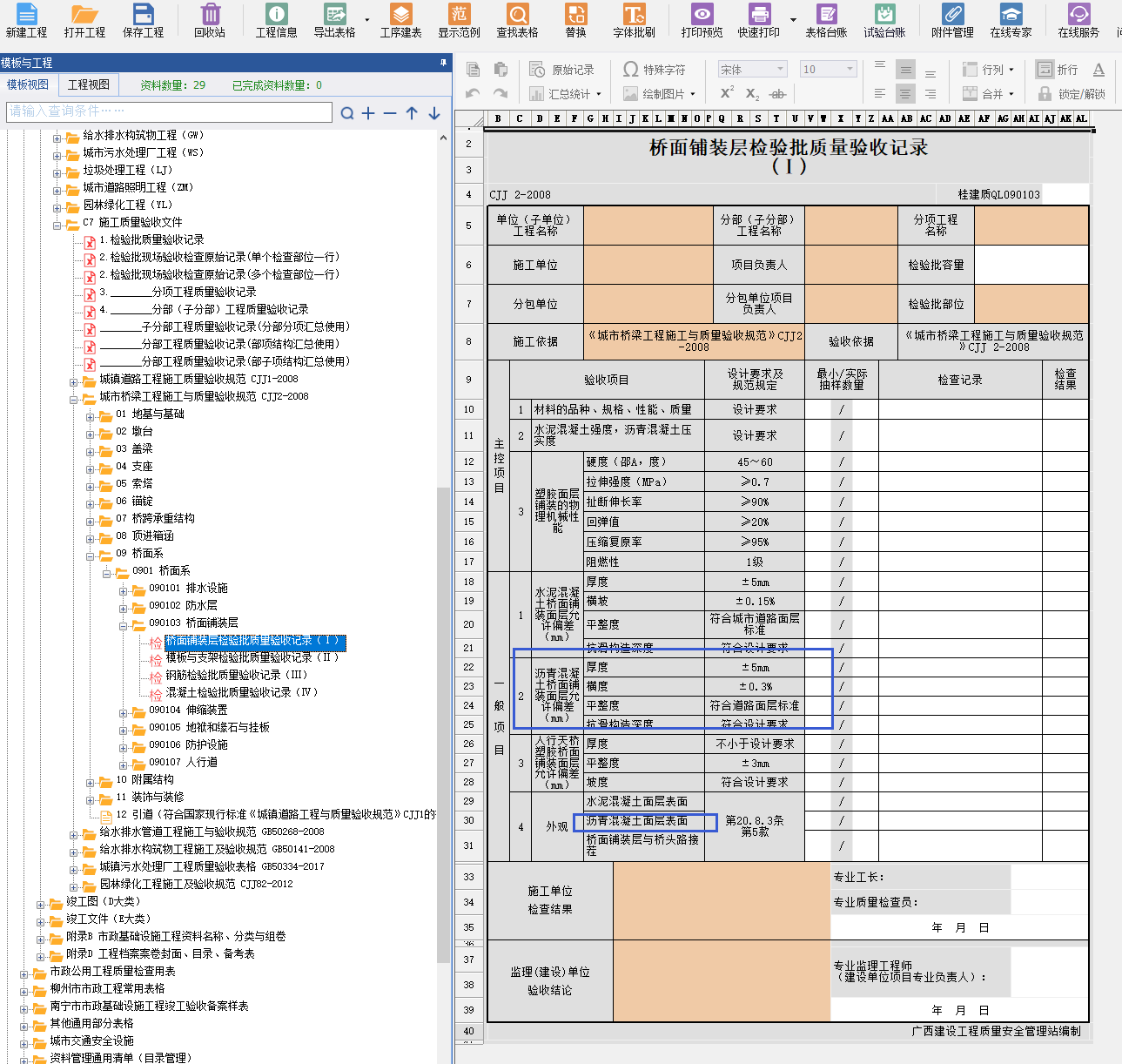Open 查找表格 search tool
The image size is (1122, 1064).
click(x=517, y=20)
